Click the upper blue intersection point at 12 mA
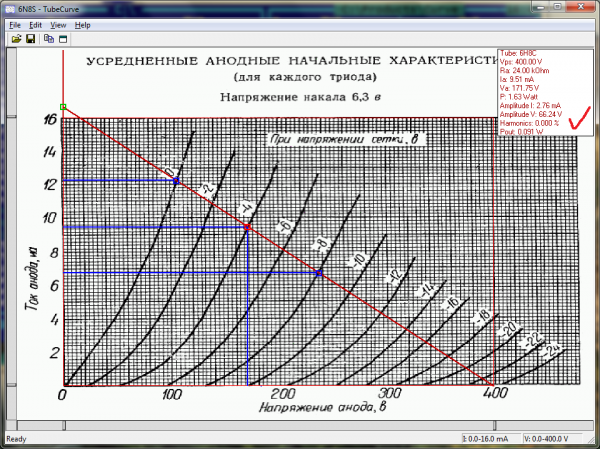 (x=176, y=180)
